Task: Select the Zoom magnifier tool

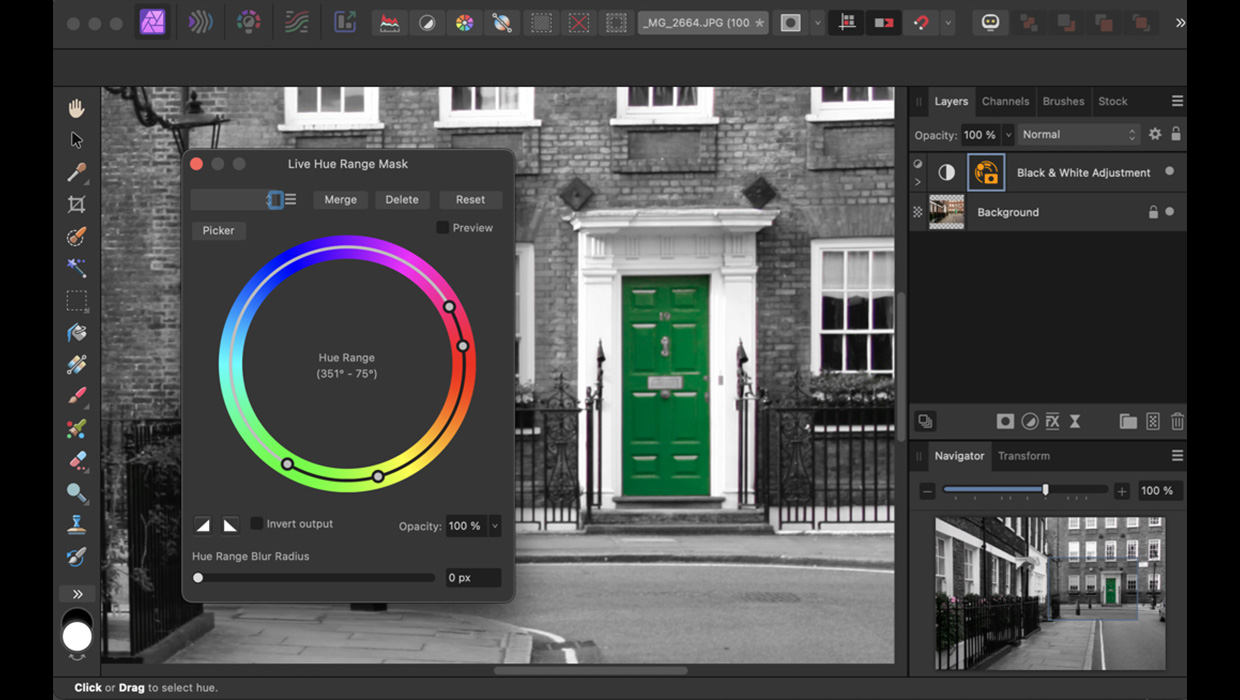Action: pyautogui.click(x=76, y=492)
